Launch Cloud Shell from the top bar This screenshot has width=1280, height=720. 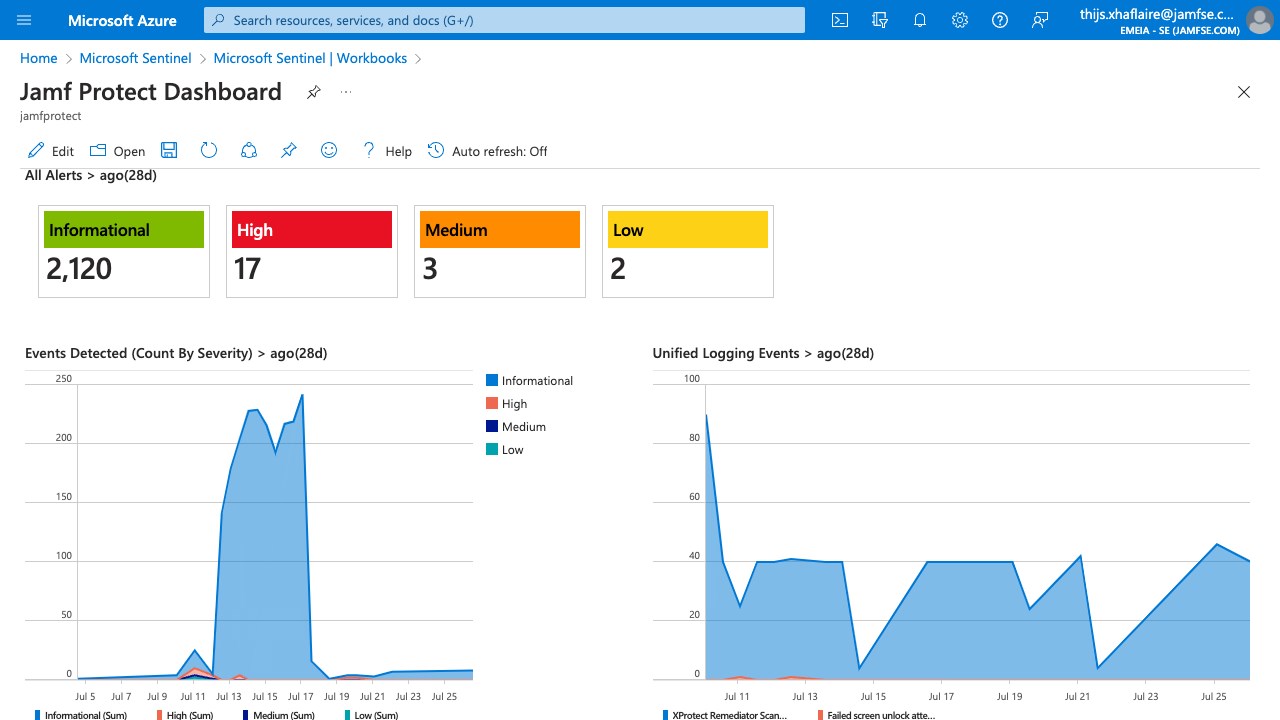pos(841,20)
